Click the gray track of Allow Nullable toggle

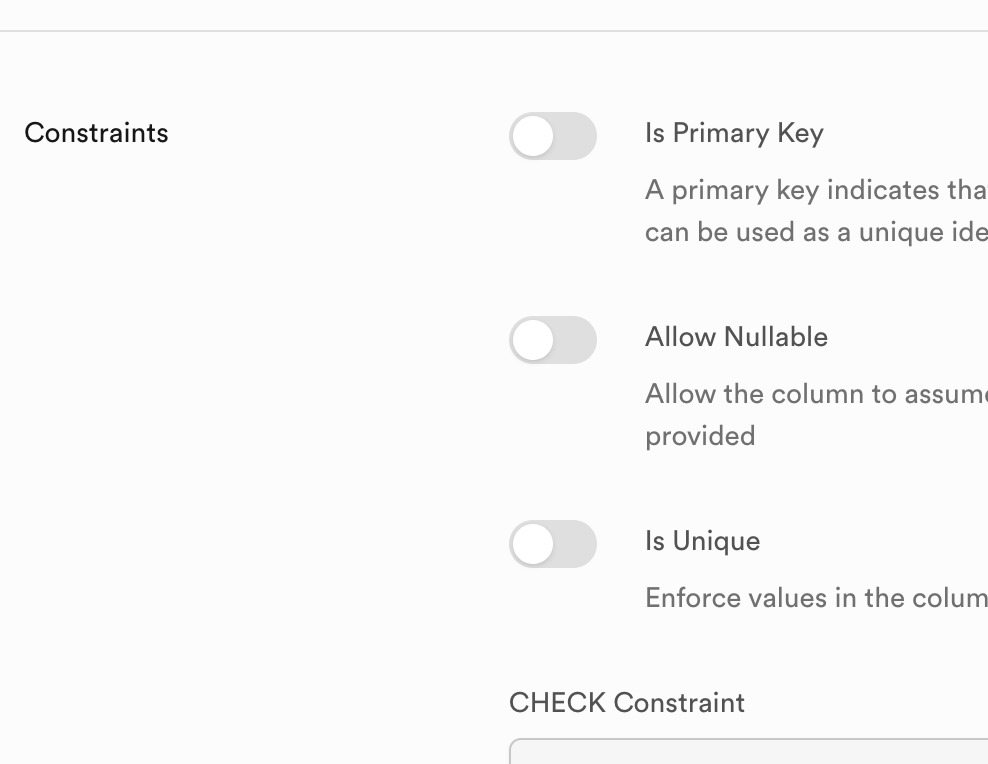(577, 340)
